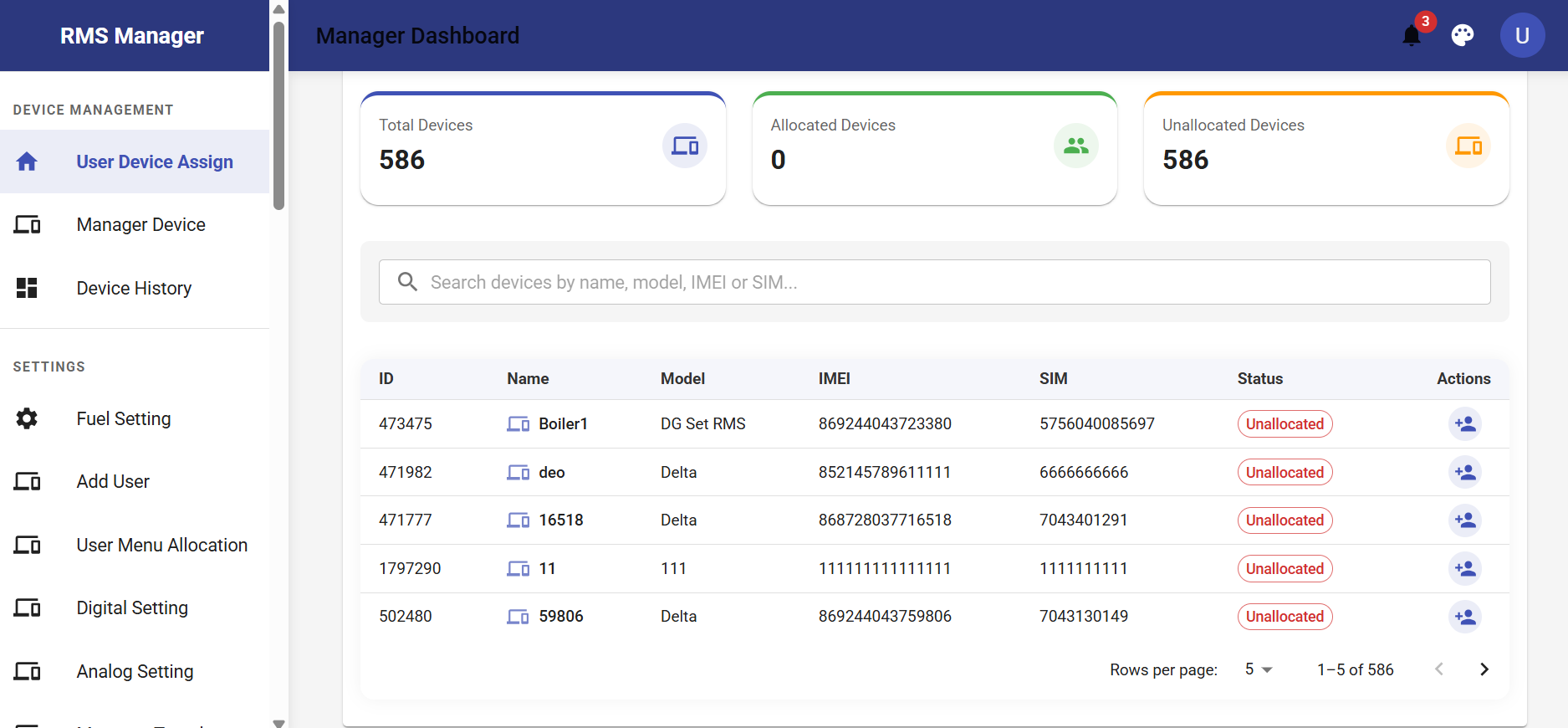1568x728 pixels.
Task: Click the Total Devices card
Action: click(x=543, y=148)
